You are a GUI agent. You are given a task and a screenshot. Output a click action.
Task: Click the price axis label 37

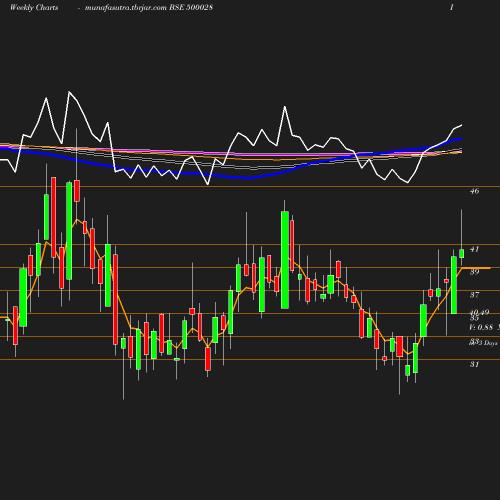coord(475,295)
